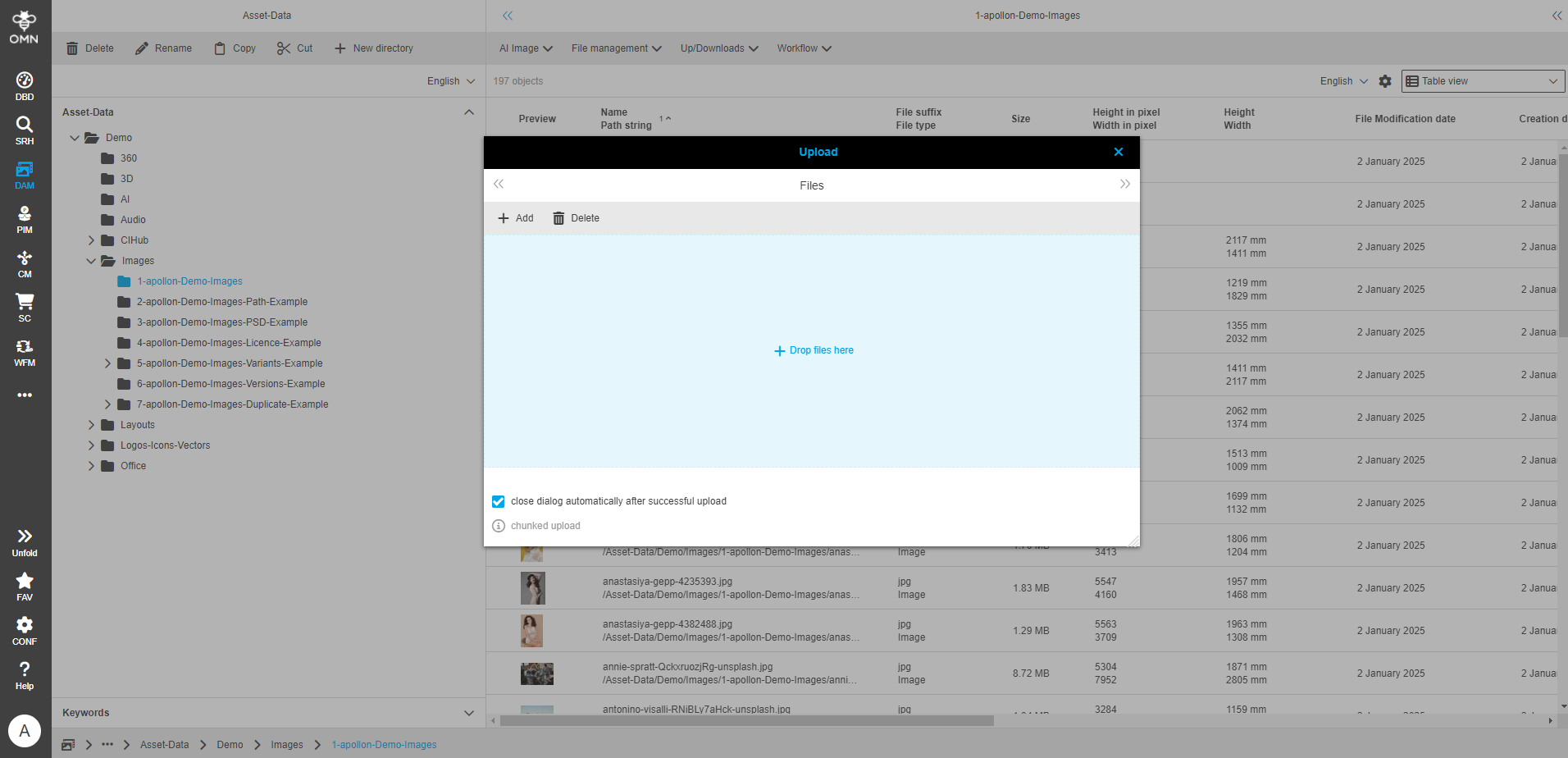This screenshot has height=758, width=1568.
Task: Click the Unfold sidebar toggle
Action: (24, 538)
